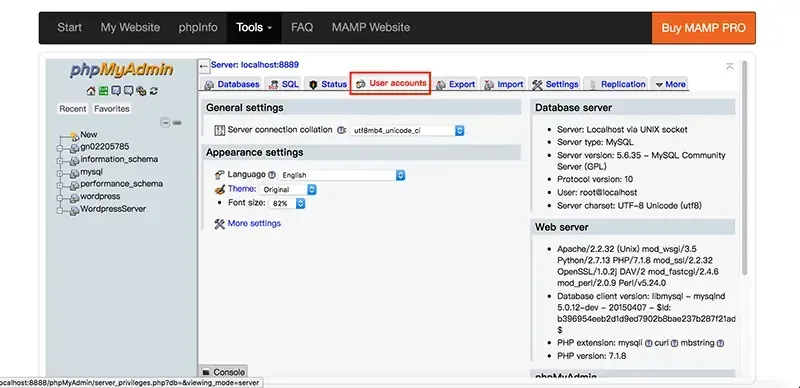This screenshot has height=388, width=800.
Task: Click the information_schema database icon
Action: 74,160
